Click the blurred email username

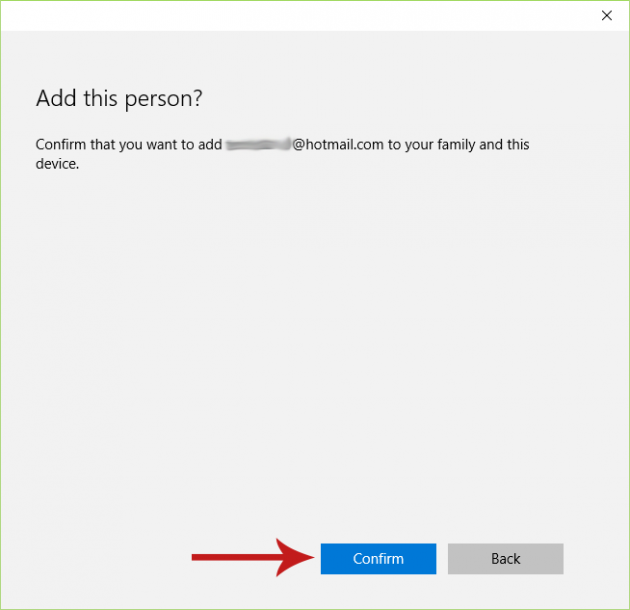click(x=258, y=145)
